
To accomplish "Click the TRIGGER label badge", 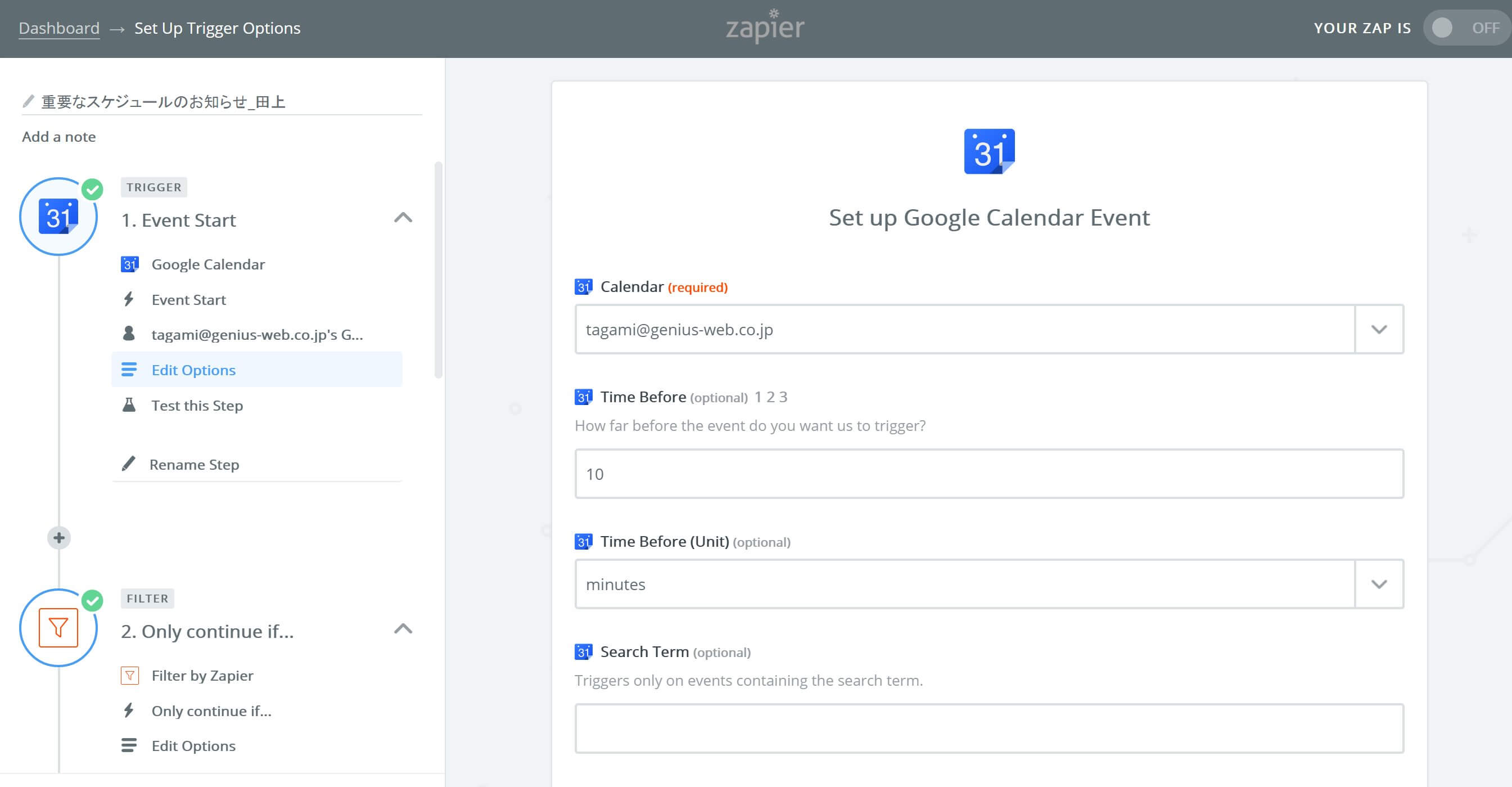I will pyautogui.click(x=154, y=187).
